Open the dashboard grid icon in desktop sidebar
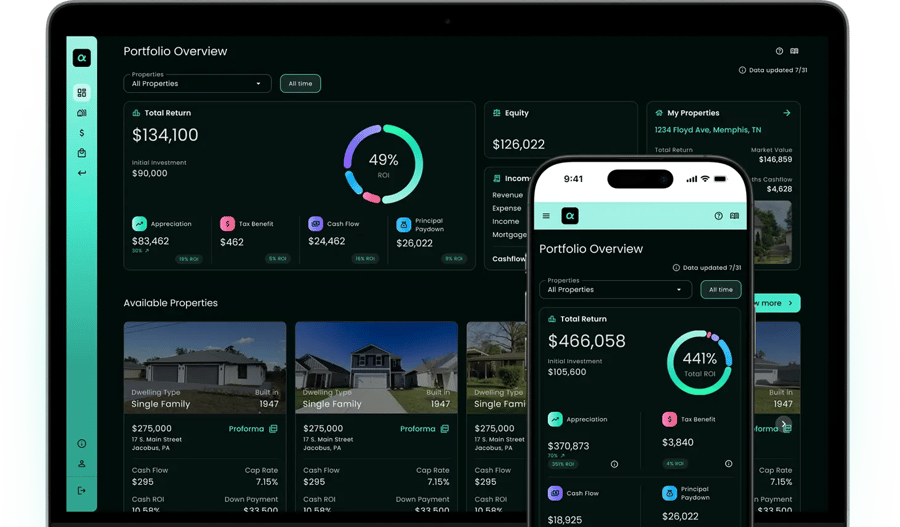Image resolution: width=900 pixels, height=527 pixels. coord(82,93)
